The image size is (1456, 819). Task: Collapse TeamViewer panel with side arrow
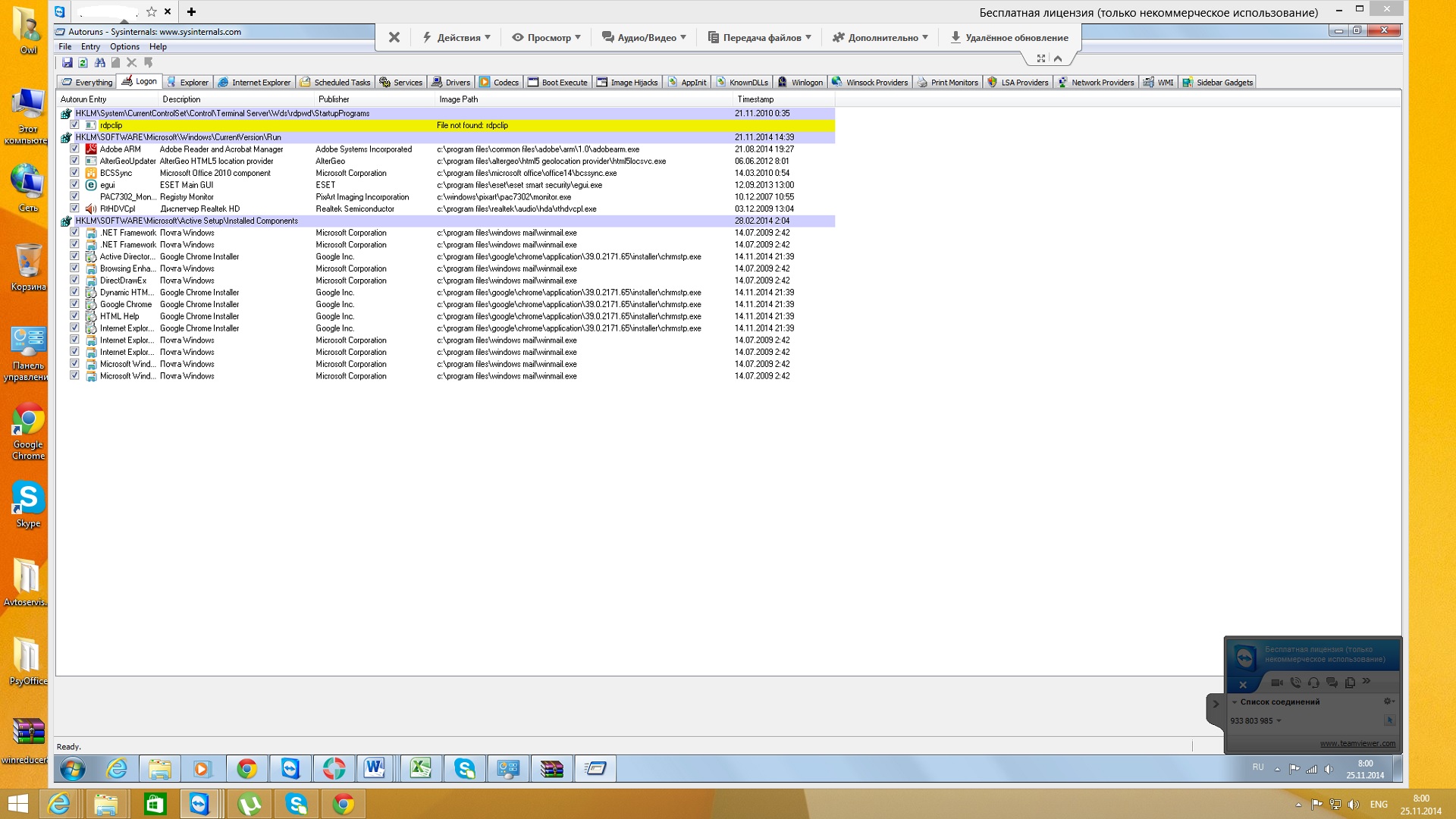tap(1215, 704)
